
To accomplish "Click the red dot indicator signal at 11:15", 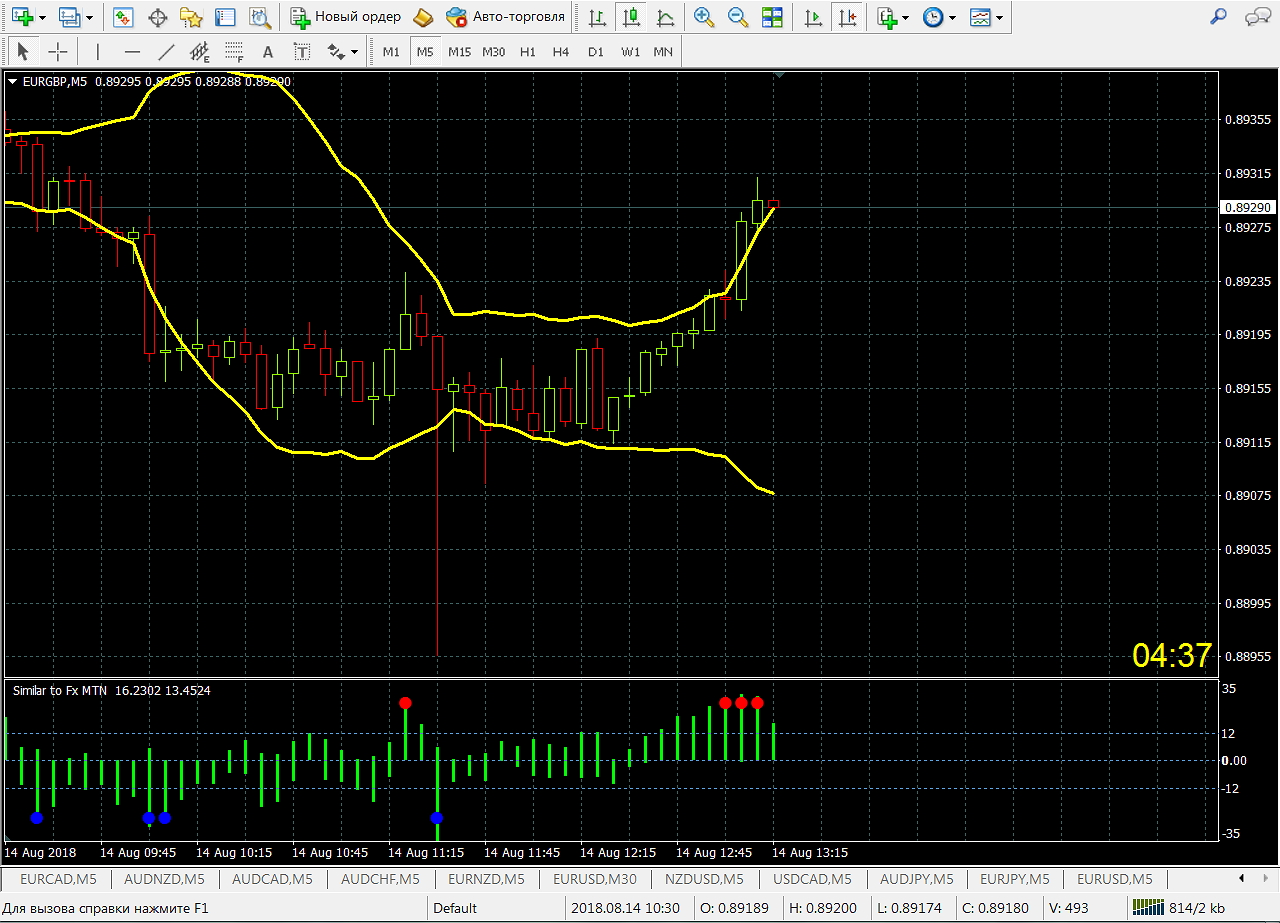I will point(405,703).
